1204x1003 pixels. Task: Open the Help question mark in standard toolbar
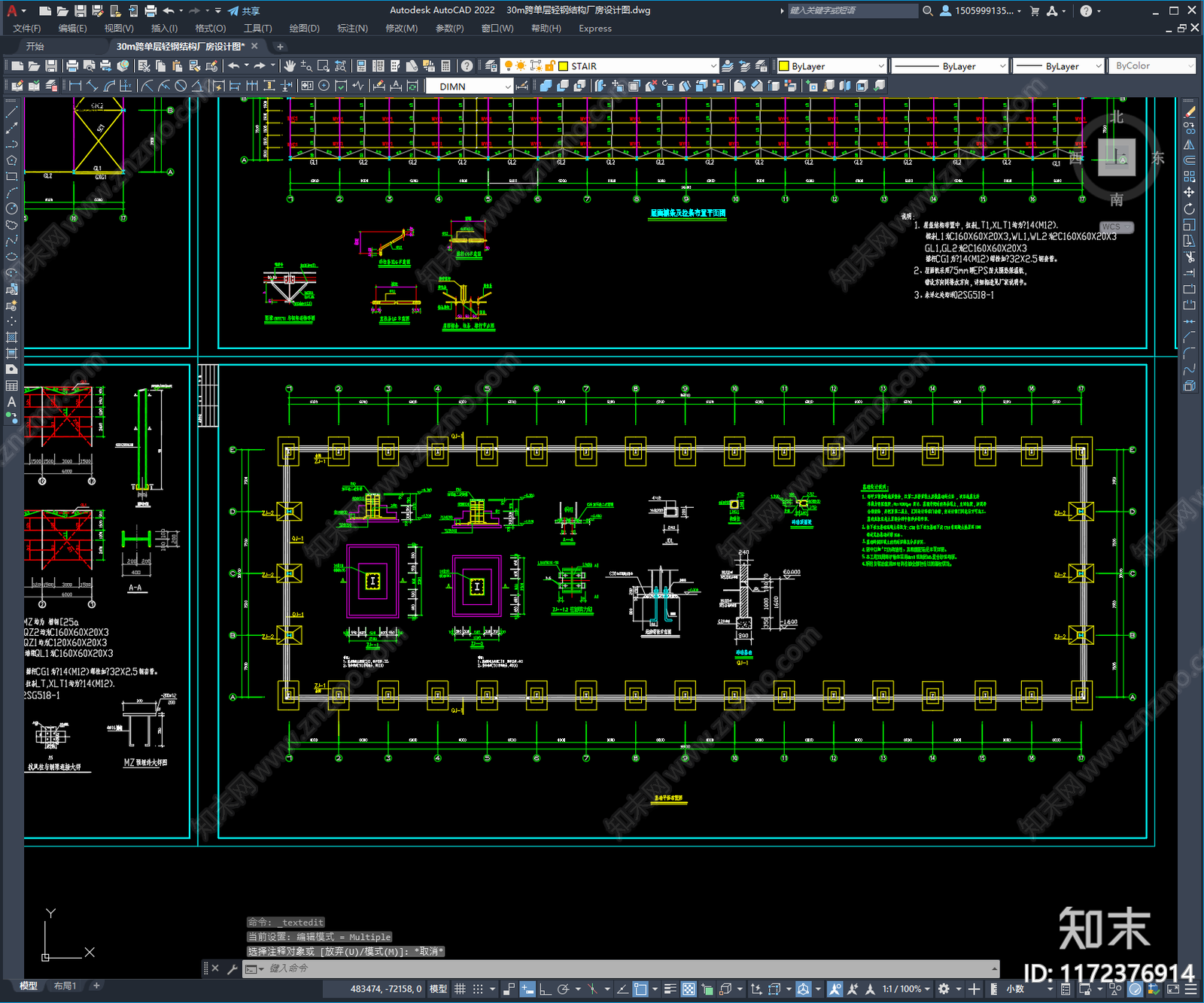click(467, 66)
